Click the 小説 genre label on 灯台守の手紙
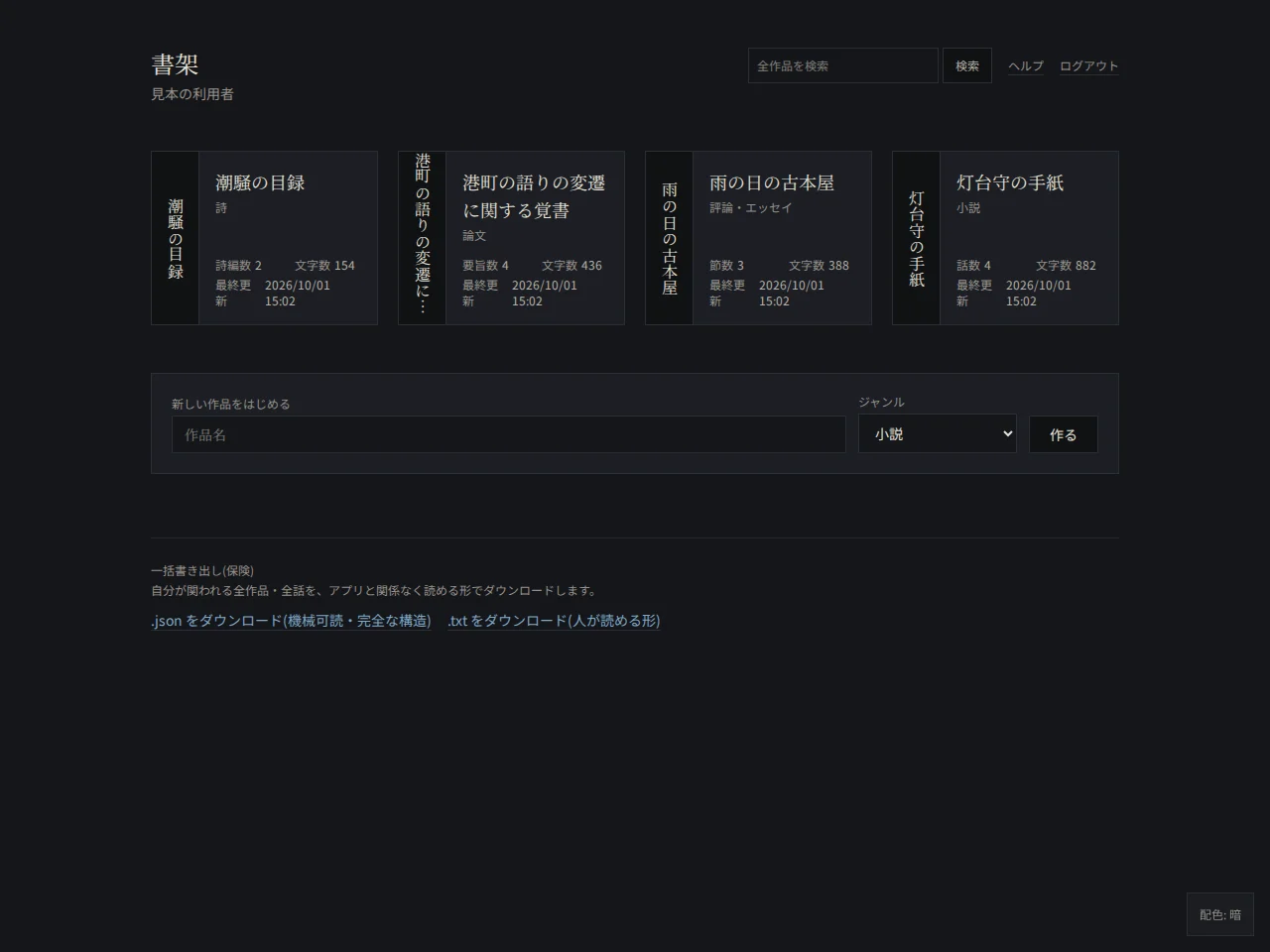This screenshot has width=1270, height=952. pyautogui.click(x=968, y=208)
